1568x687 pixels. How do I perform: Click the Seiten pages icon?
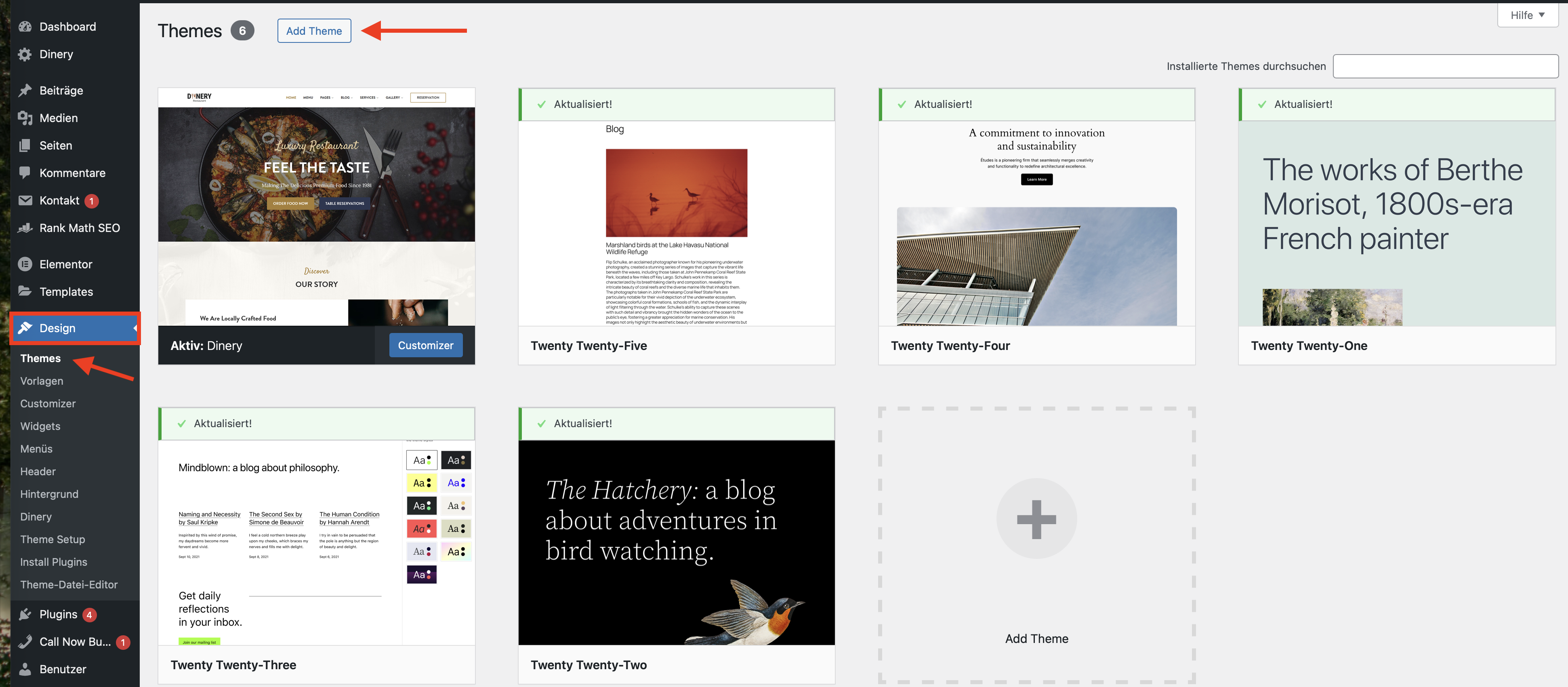tap(25, 145)
